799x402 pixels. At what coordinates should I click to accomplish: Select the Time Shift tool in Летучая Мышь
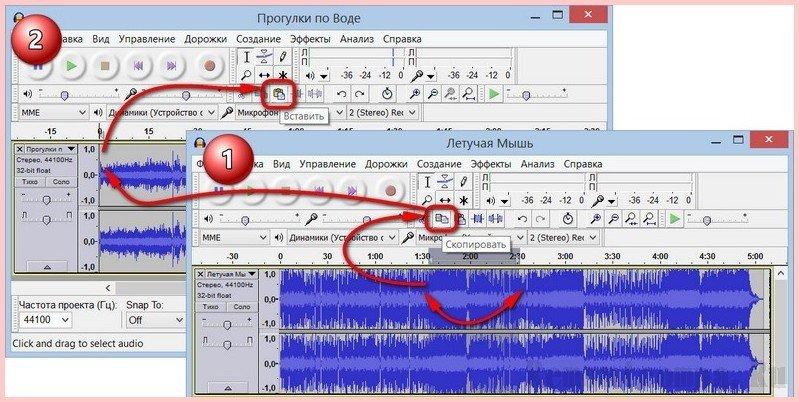[x=445, y=200]
